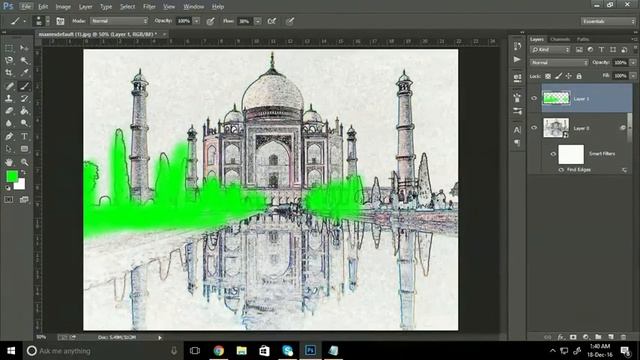This screenshot has width=640, height=360.
Task: Select the Magic Wand tool
Action: 24,60
